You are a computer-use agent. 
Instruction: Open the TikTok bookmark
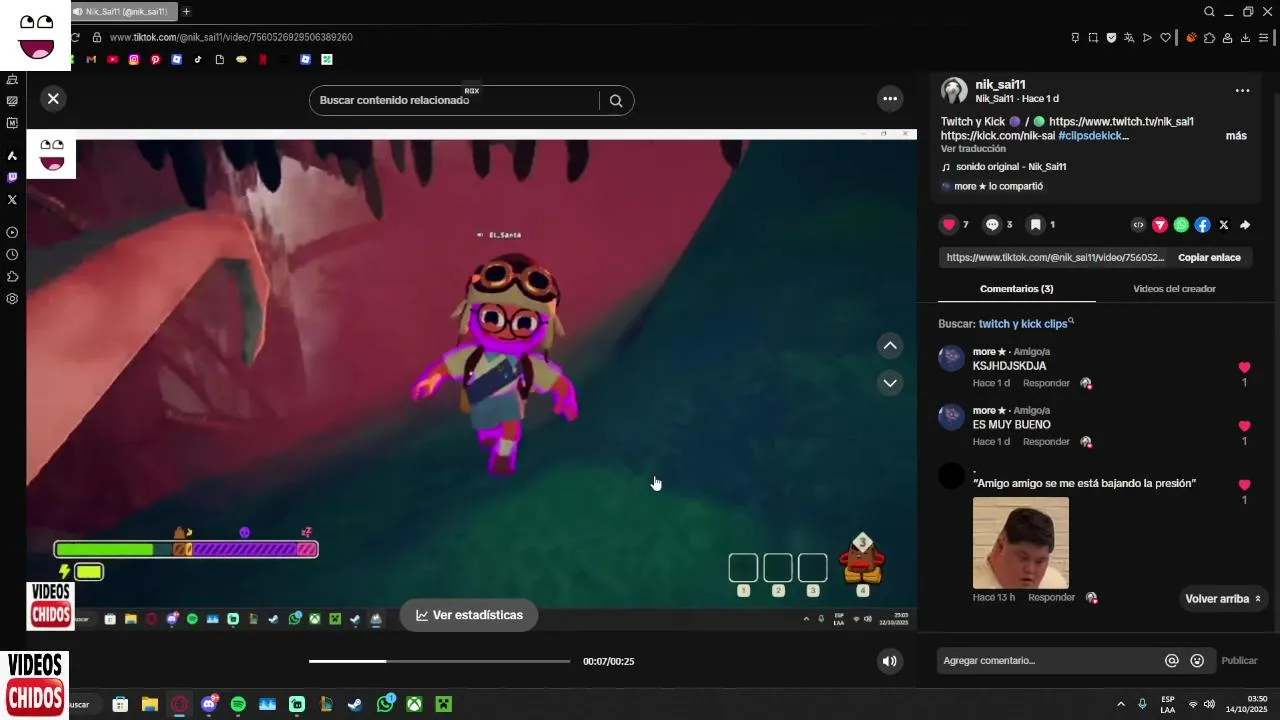tap(198, 59)
